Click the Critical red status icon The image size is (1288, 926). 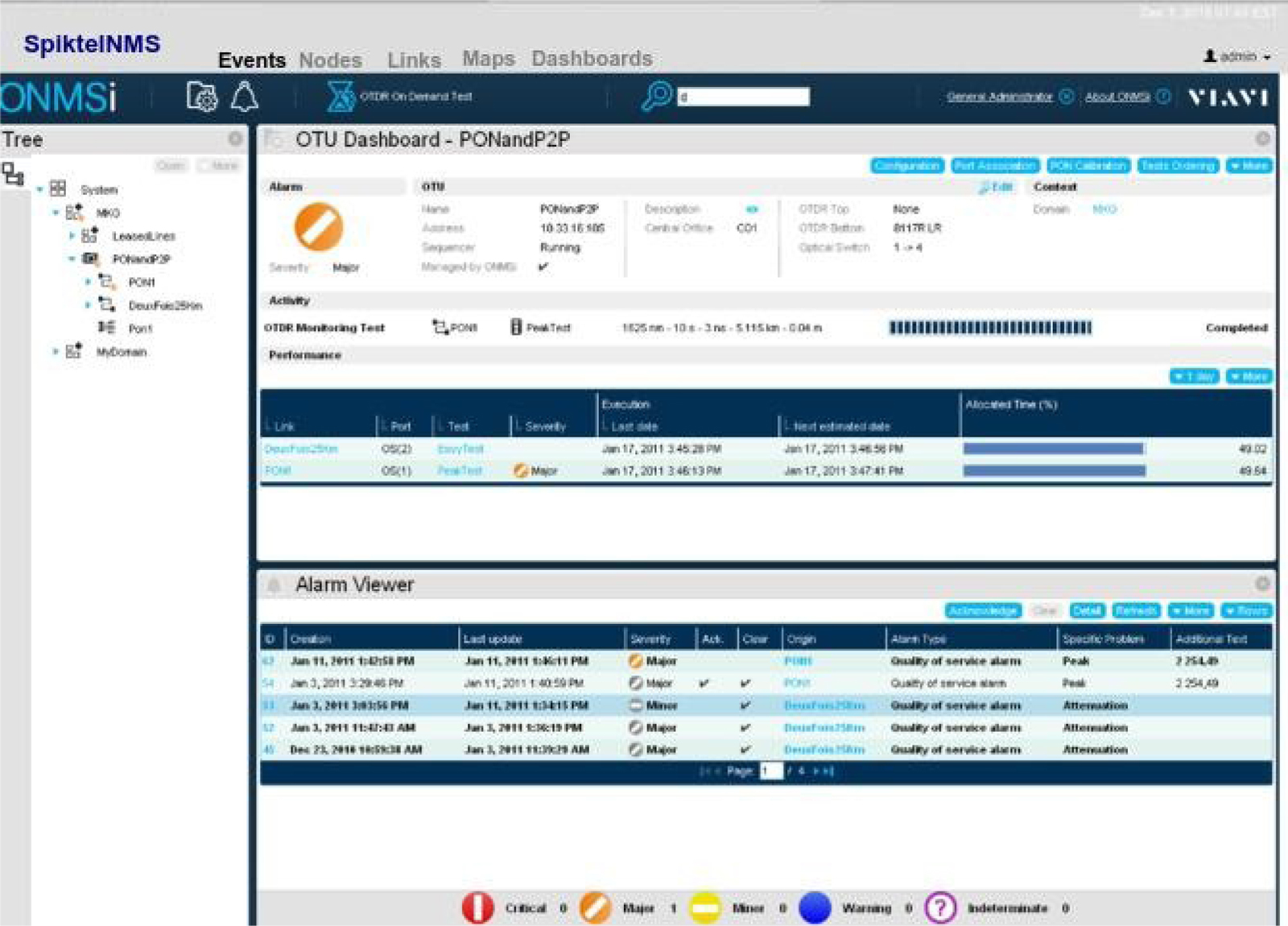point(477,907)
